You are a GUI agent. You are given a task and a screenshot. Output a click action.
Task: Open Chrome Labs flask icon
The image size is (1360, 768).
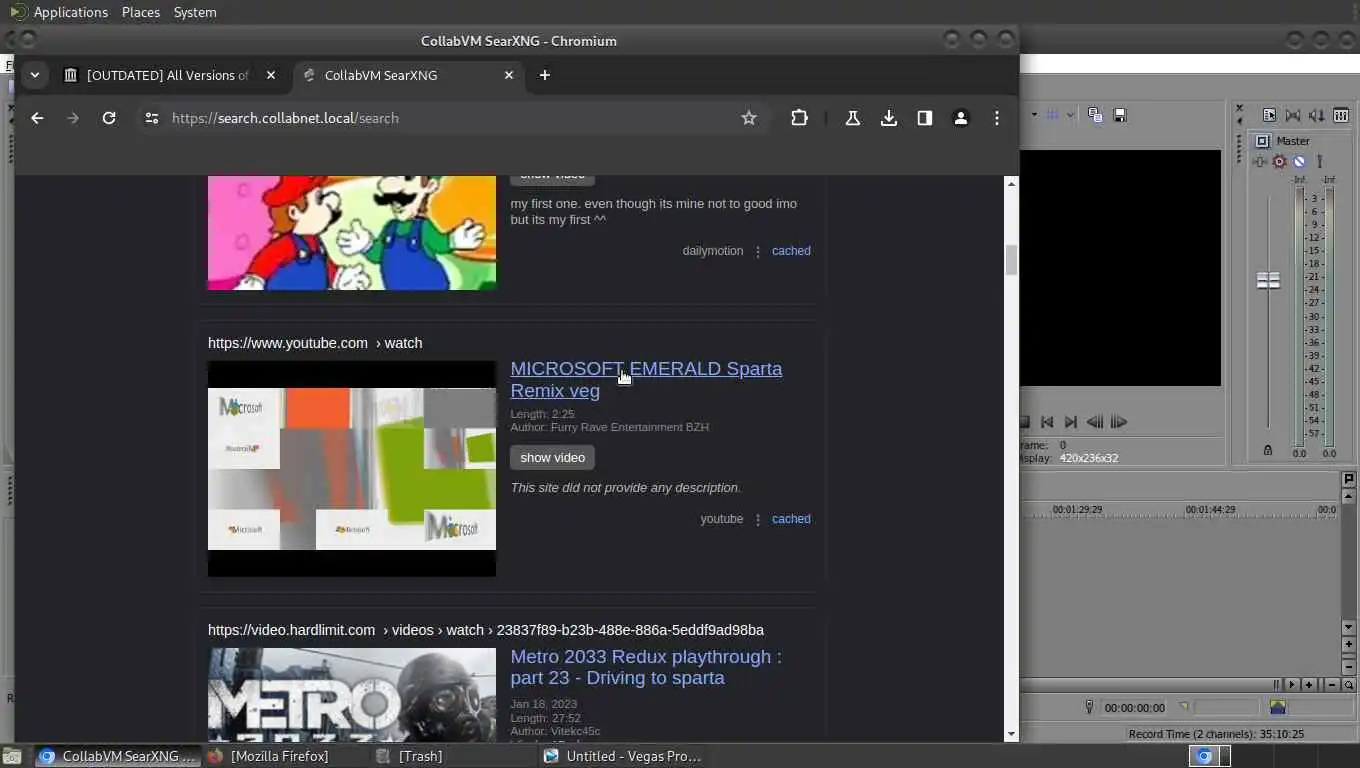pos(853,118)
